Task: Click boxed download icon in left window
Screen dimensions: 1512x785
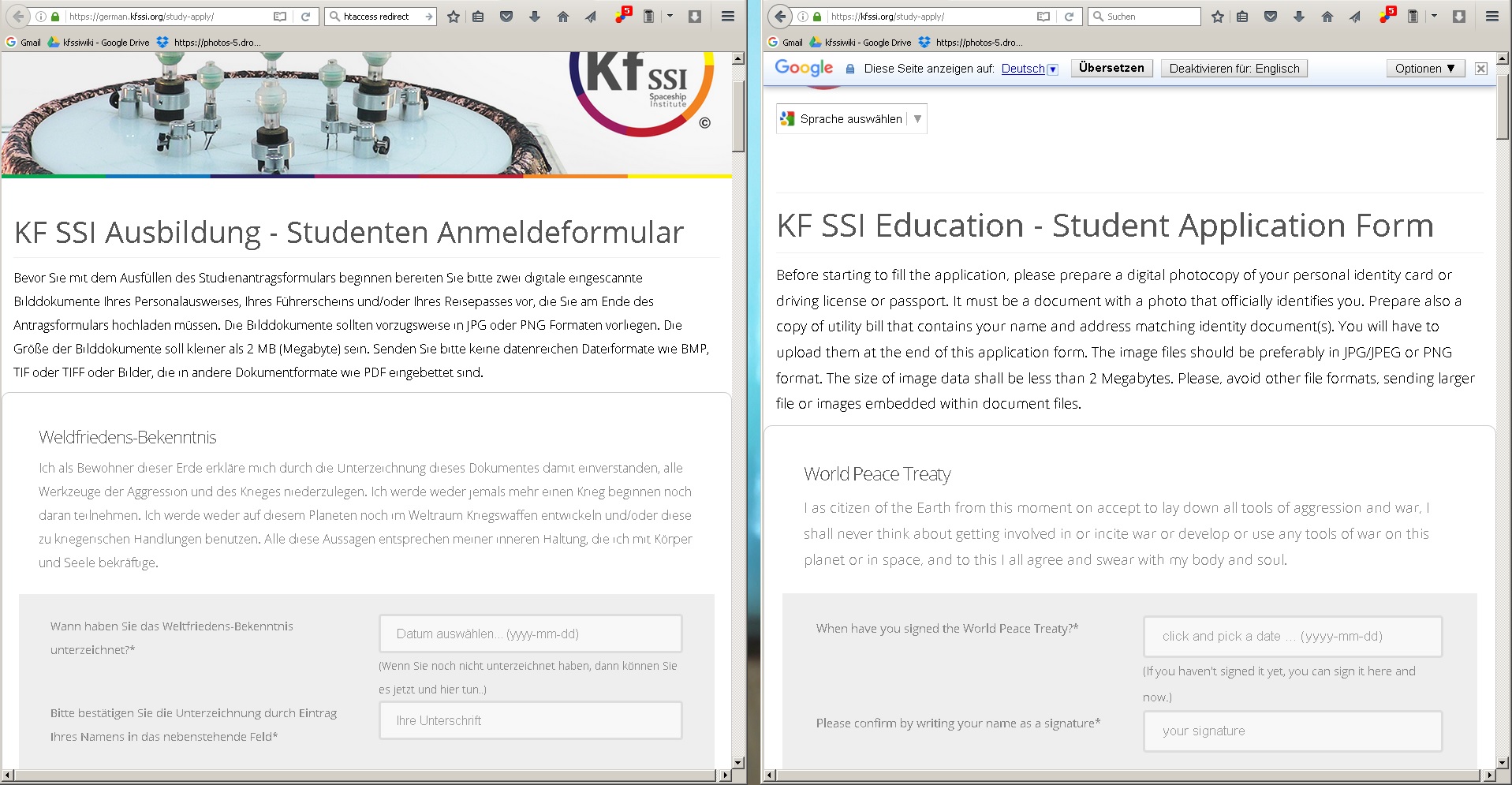Action: tap(695, 16)
